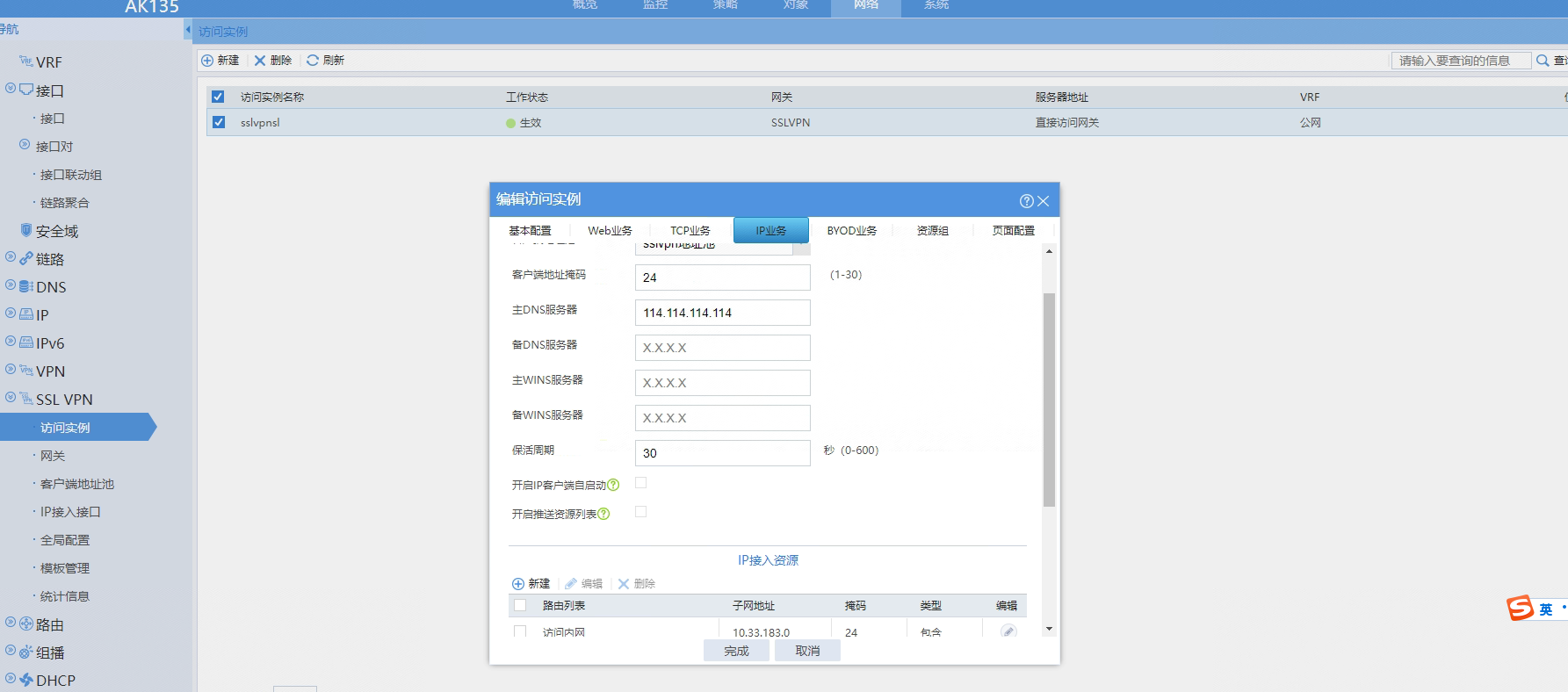Collapse the 接口 tree node
The width and height of the screenshot is (1568, 692).
tap(11, 89)
